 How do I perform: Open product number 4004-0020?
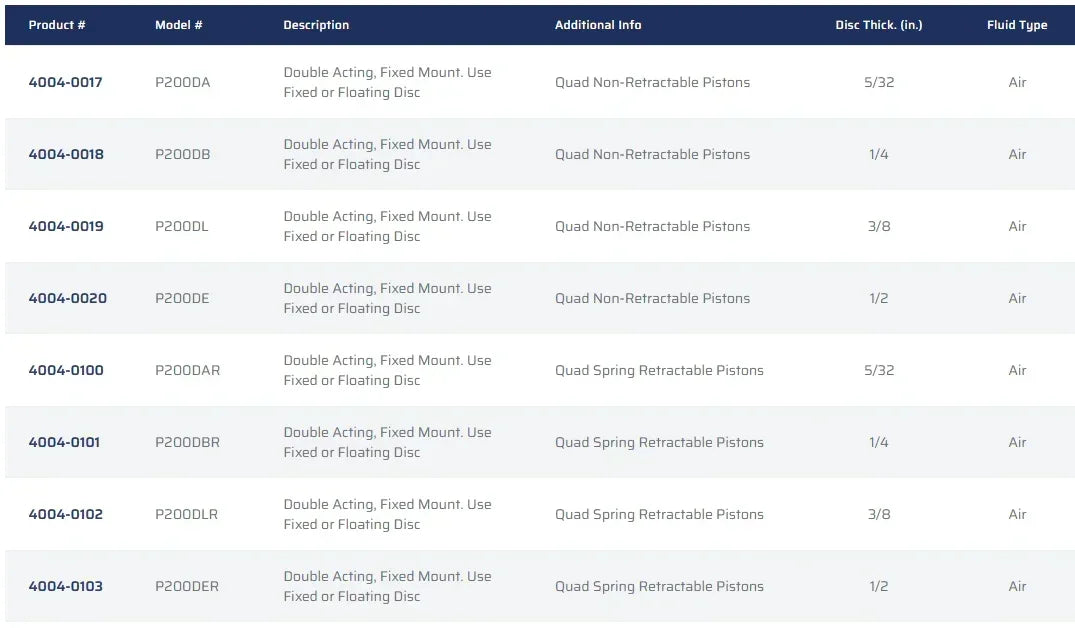[67, 298]
